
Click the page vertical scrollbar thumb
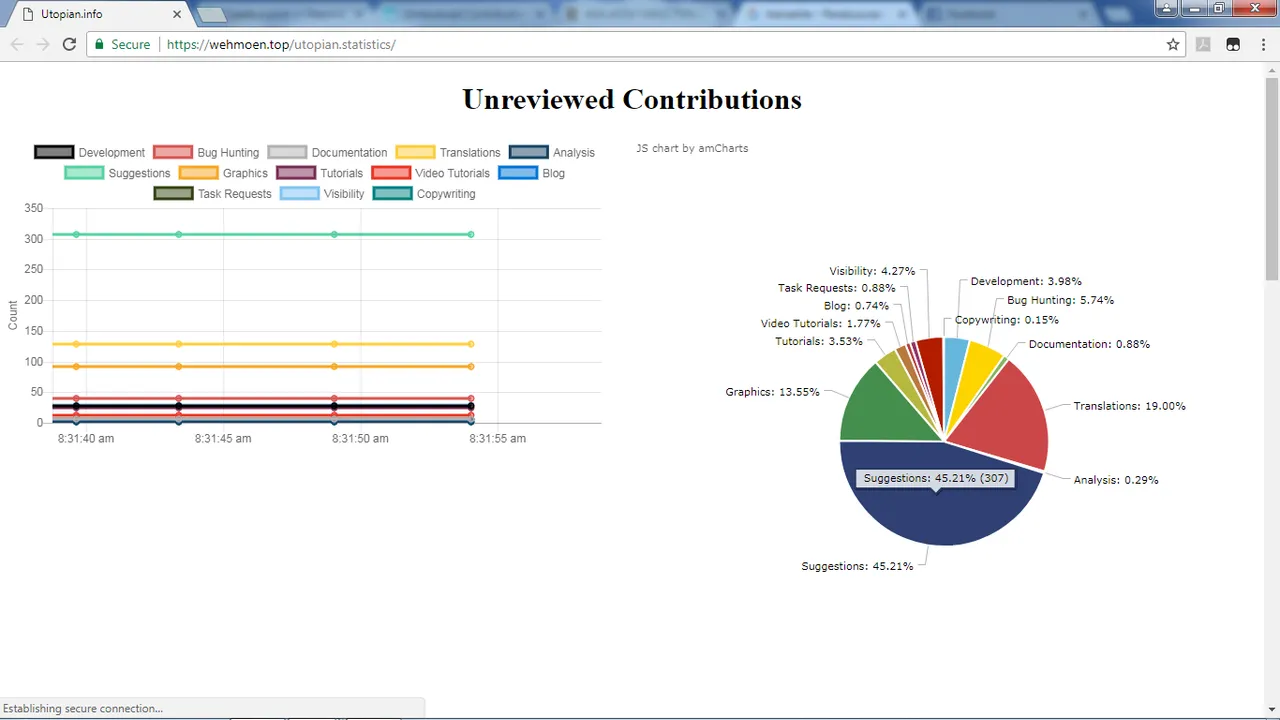1271,180
